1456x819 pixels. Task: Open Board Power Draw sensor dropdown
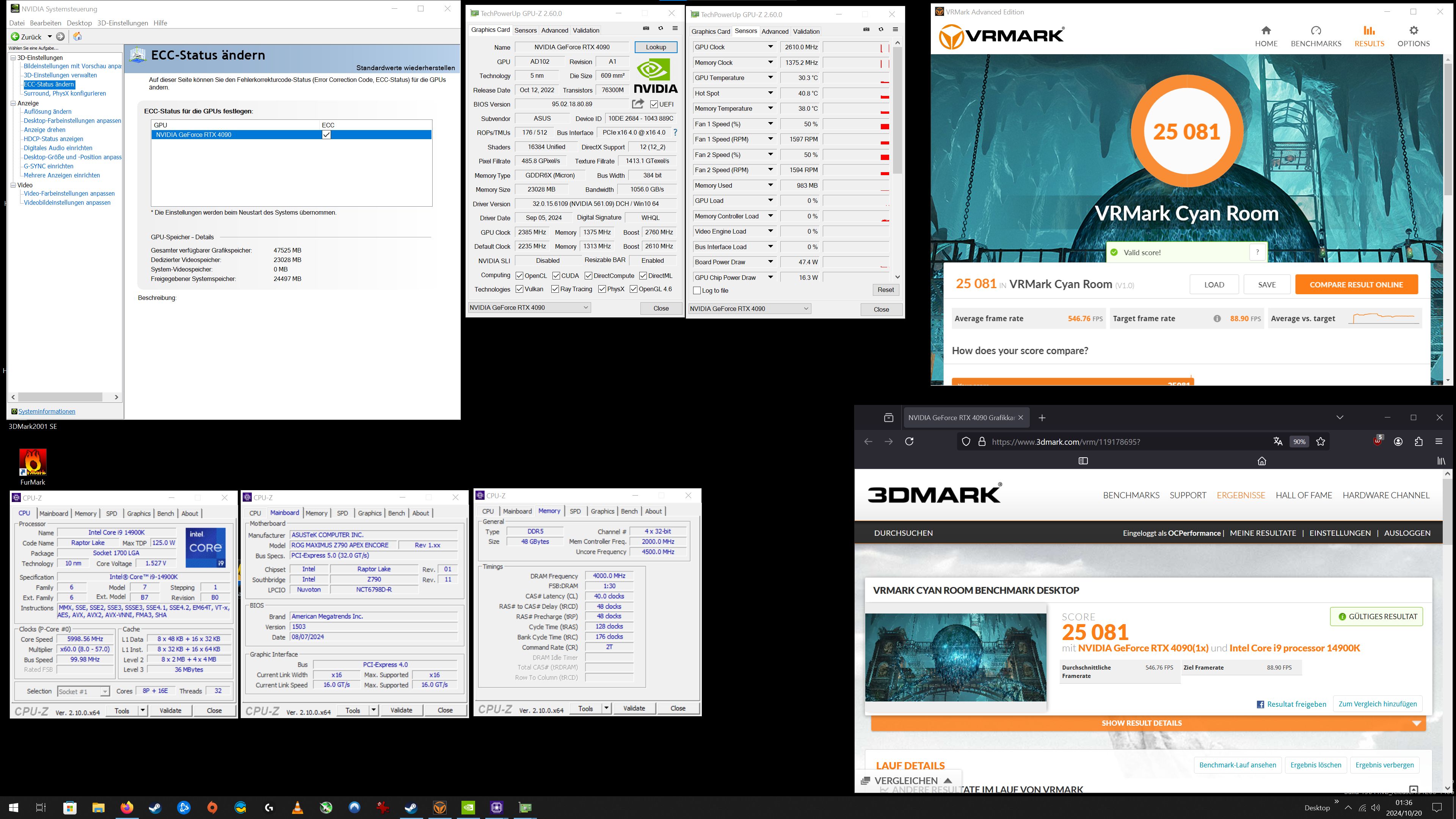pos(770,262)
